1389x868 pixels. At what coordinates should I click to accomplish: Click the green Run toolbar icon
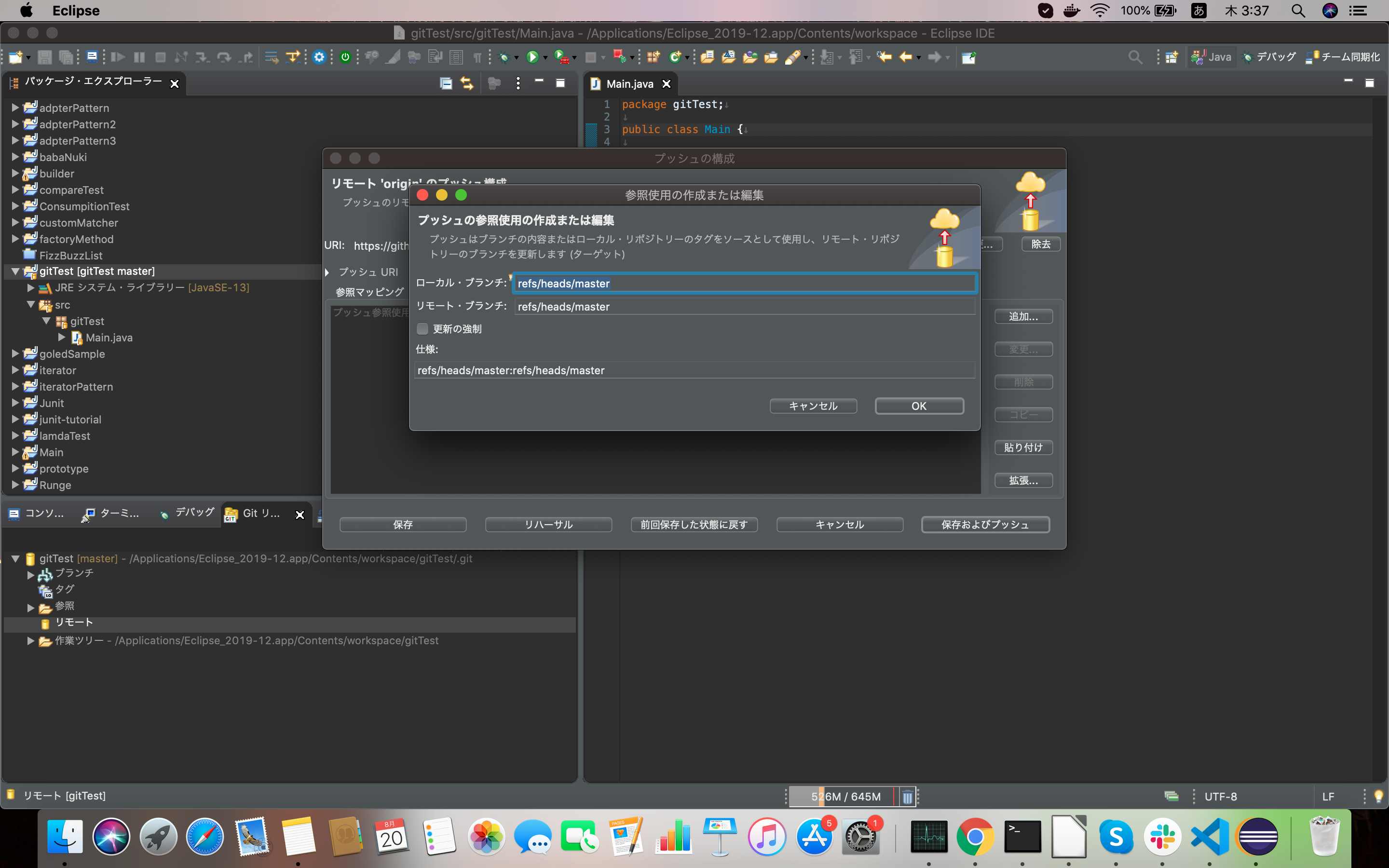click(532, 57)
